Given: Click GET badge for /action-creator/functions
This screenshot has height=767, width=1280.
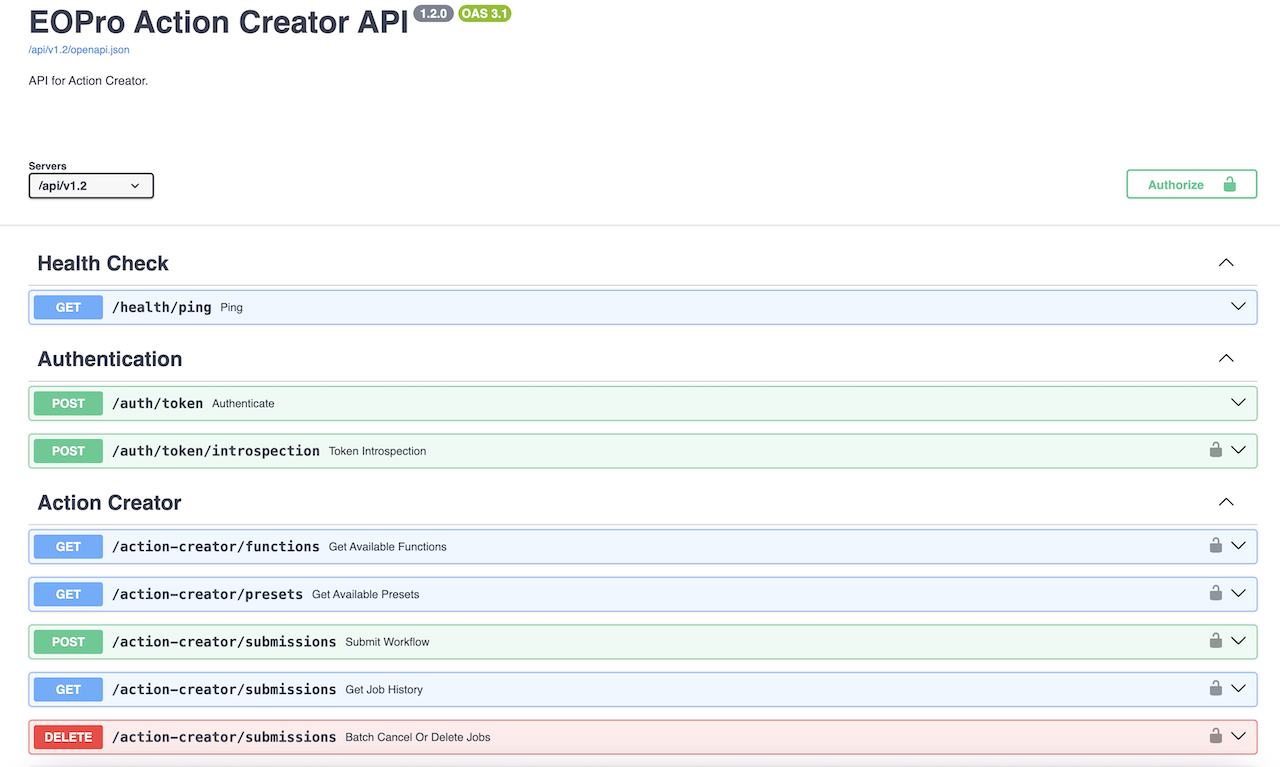Looking at the screenshot, I should coord(68,547).
